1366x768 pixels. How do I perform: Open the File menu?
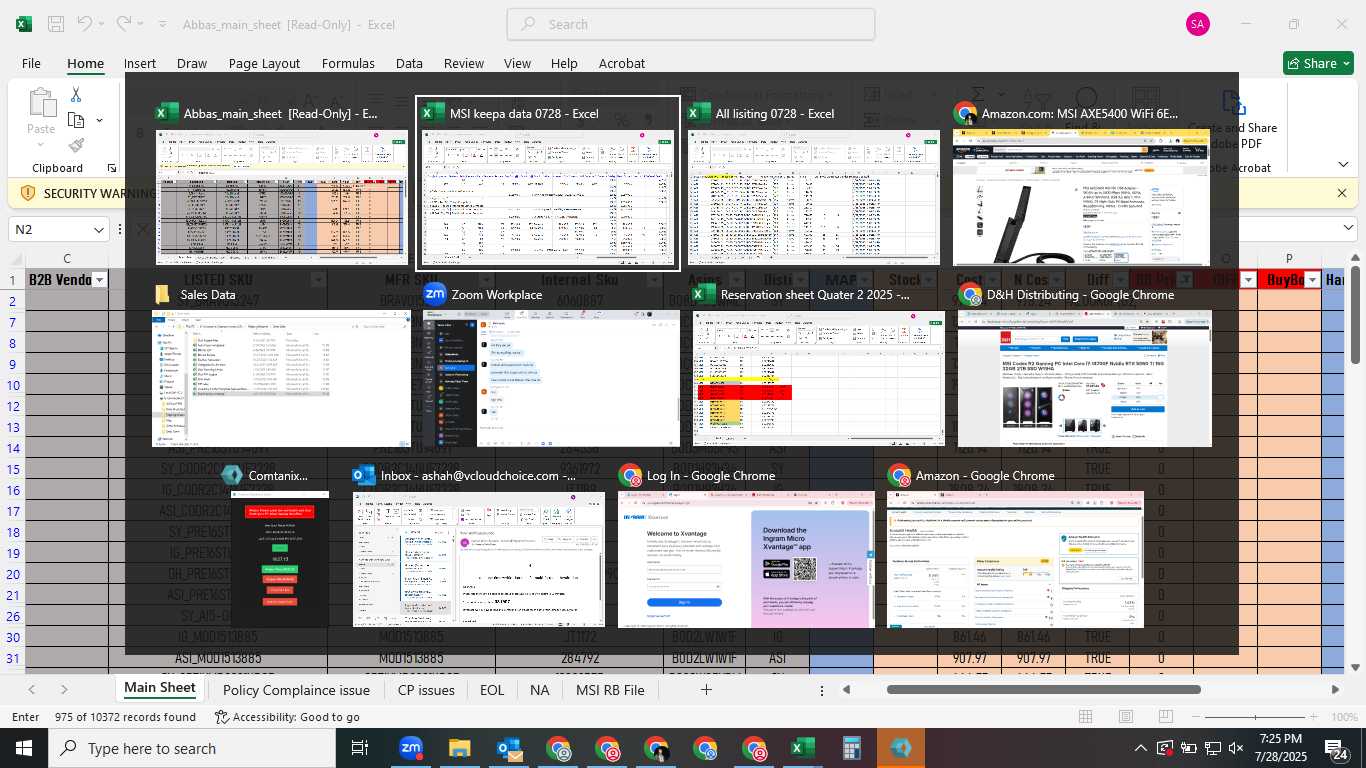[31, 63]
